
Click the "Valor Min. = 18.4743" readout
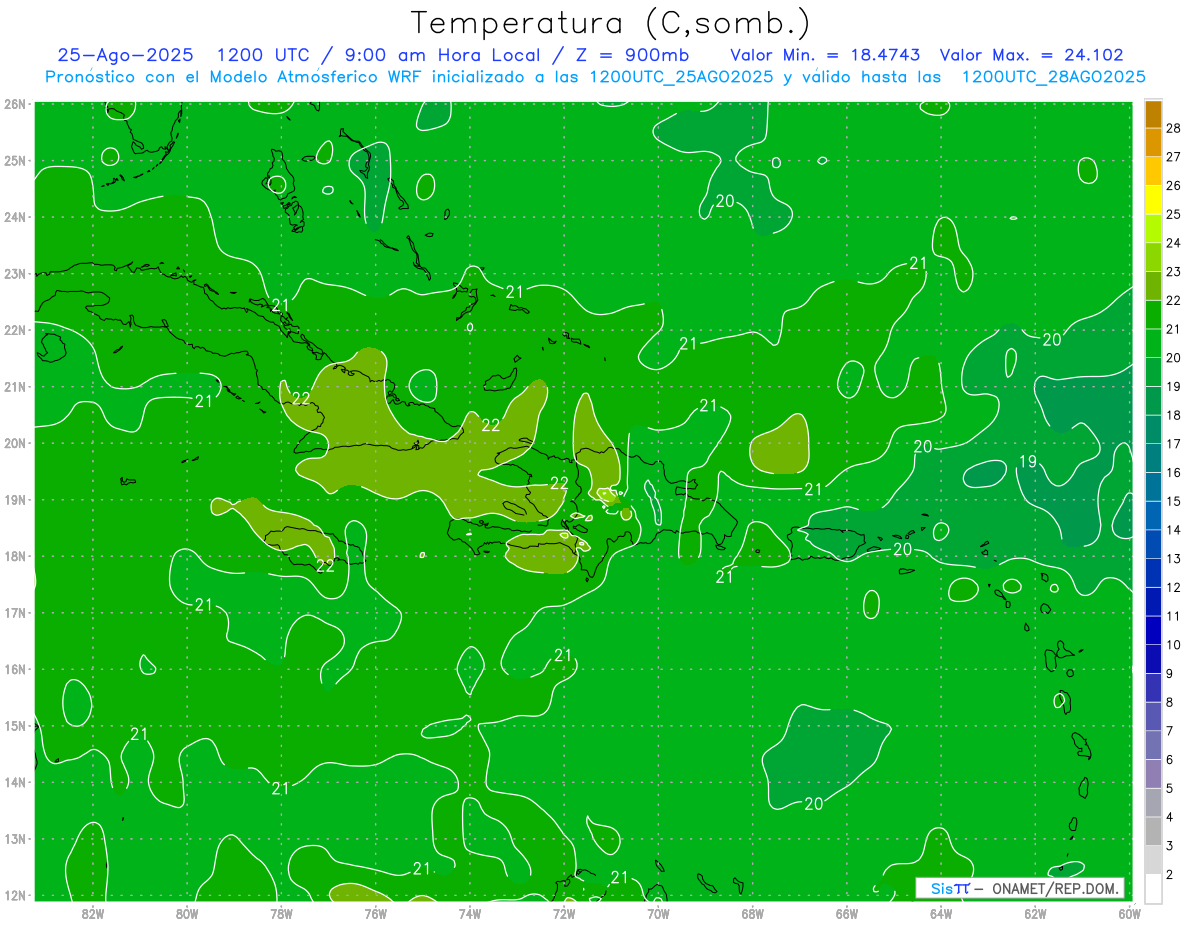coord(825,55)
